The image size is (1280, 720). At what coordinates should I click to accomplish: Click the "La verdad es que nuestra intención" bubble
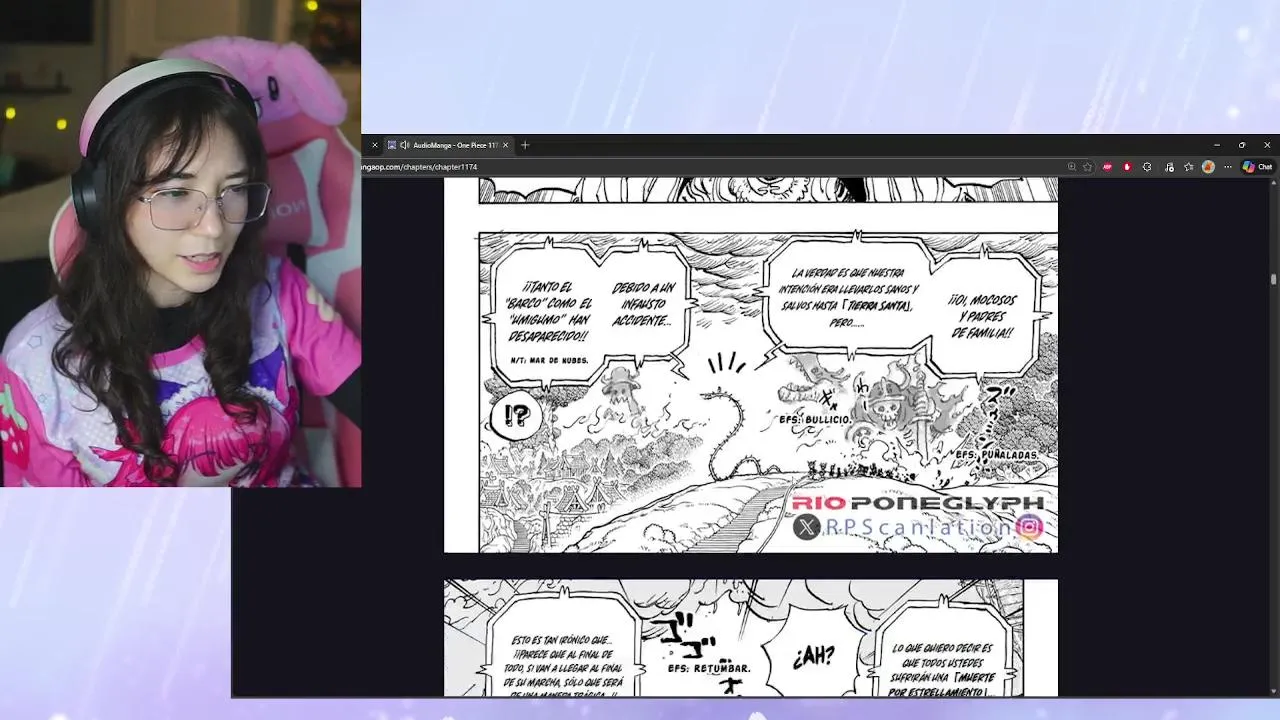(x=847, y=297)
